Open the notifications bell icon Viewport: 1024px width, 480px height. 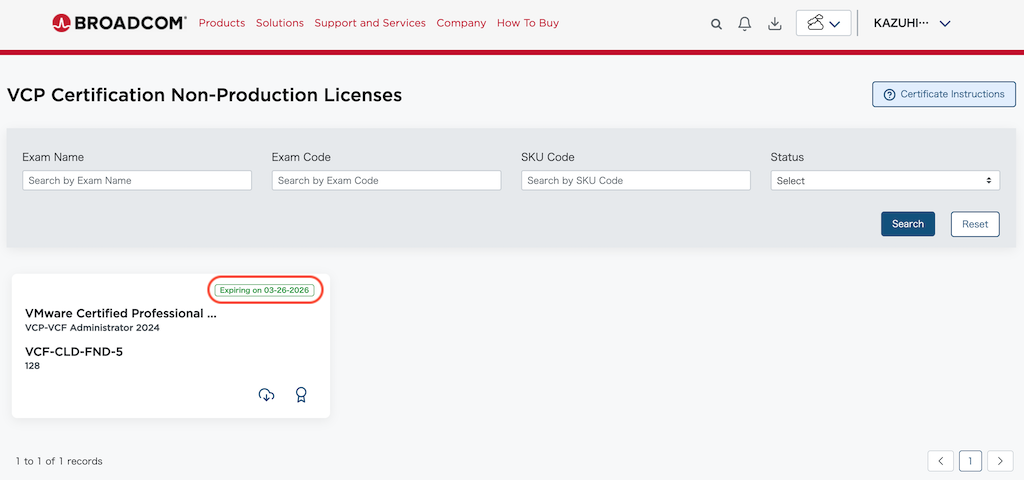coord(744,24)
